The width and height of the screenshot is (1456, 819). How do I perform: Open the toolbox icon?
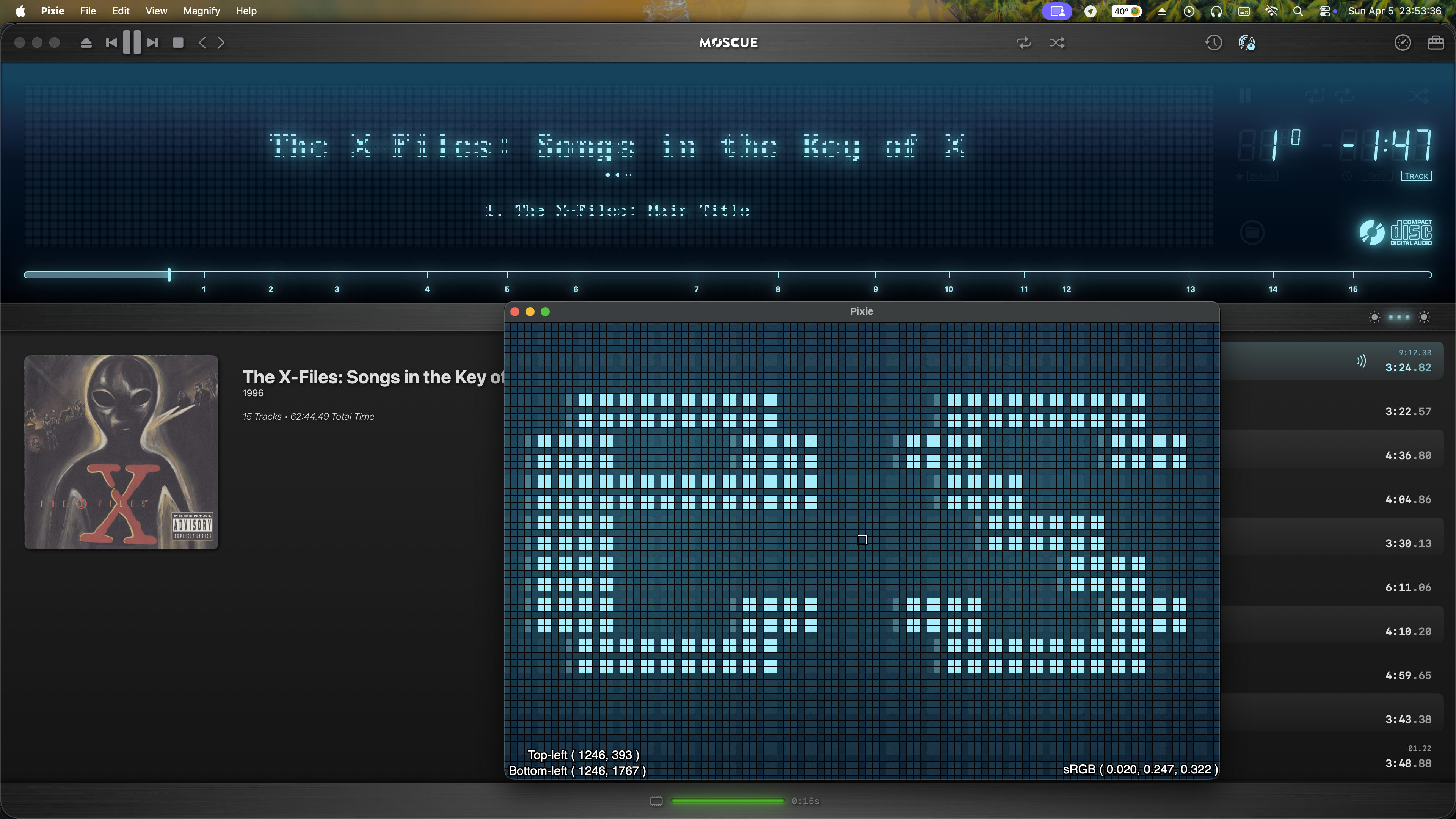1436,43
